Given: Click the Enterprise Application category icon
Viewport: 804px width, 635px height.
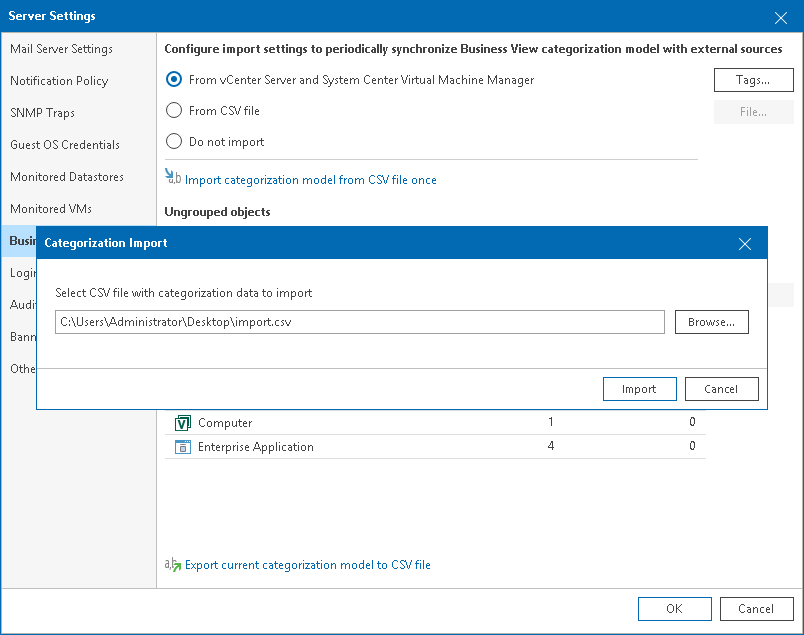Looking at the screenshot, I should 182,448.
